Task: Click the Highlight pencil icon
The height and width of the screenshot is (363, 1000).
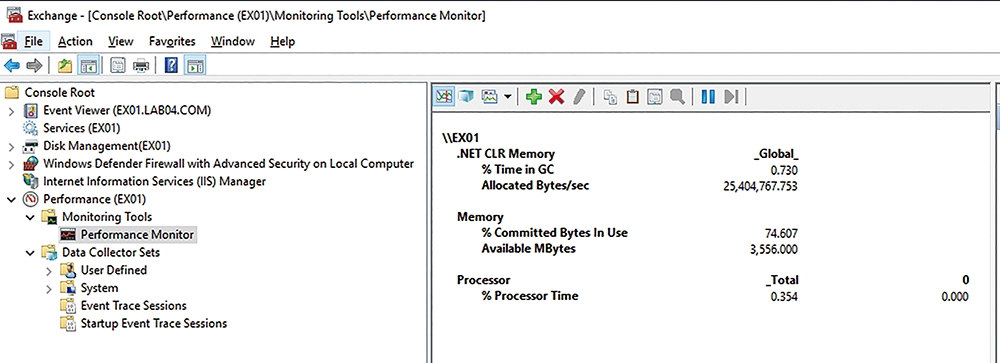Action: click(578, 96)
